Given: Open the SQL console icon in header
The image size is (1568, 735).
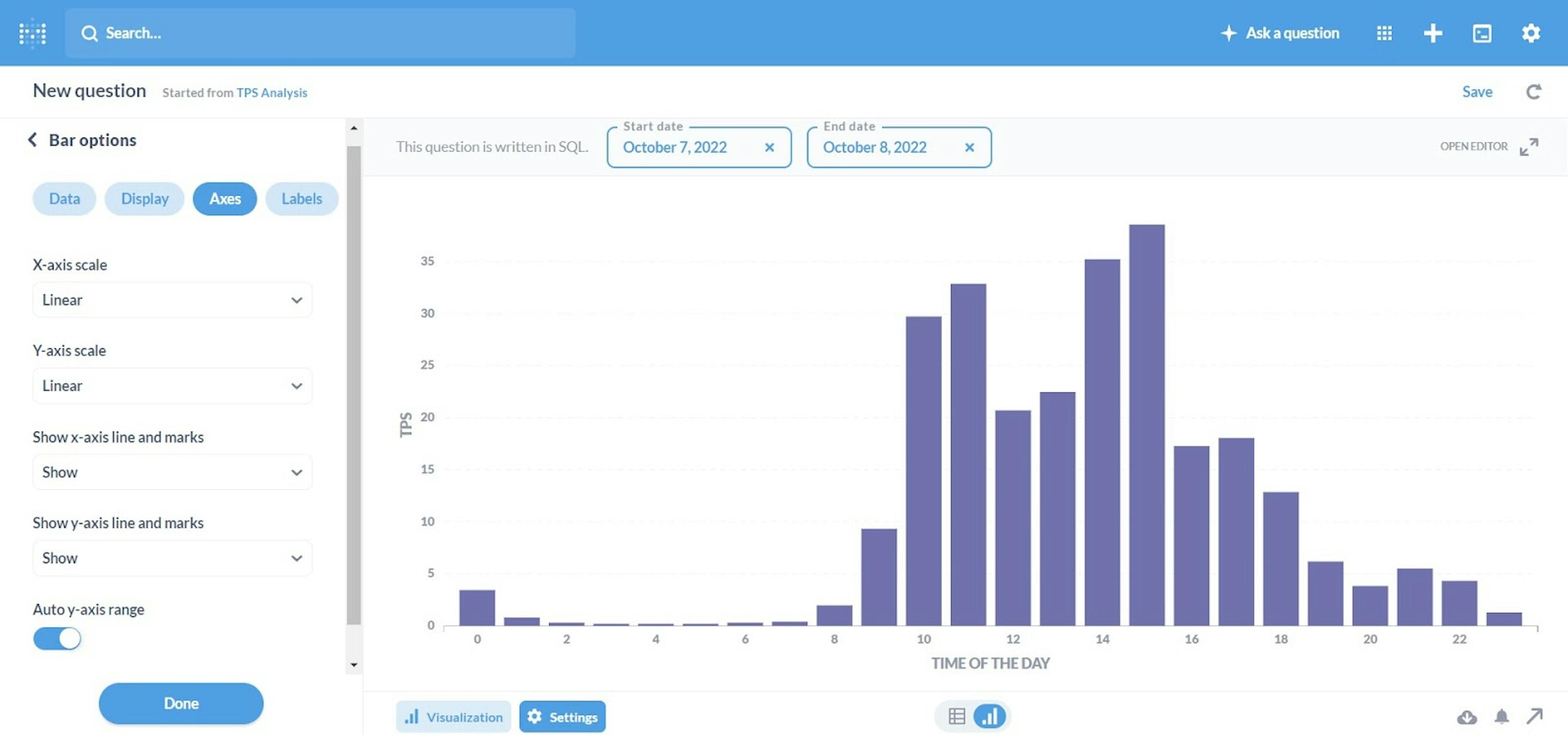Looking at the screenshot, I should 1481,33.
